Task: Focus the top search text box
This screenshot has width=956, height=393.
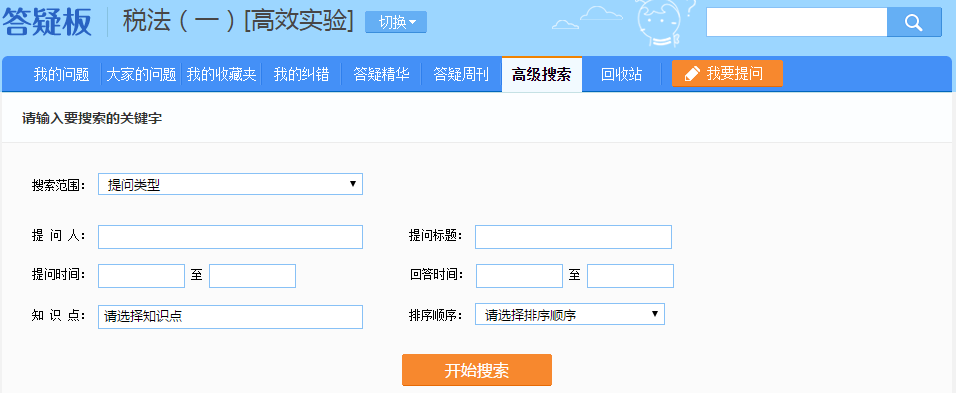Action: pos(796,23)
